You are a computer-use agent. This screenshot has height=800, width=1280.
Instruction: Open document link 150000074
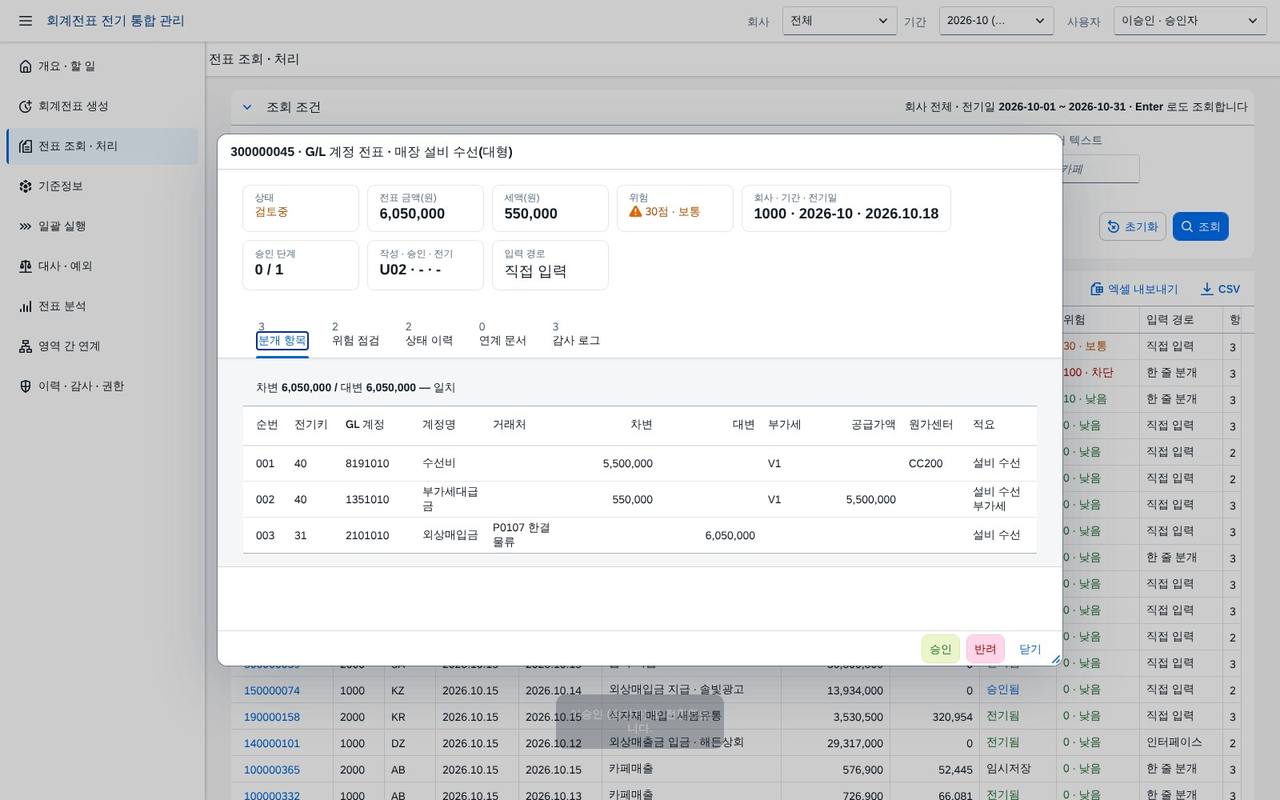click(x=272, y=690)
